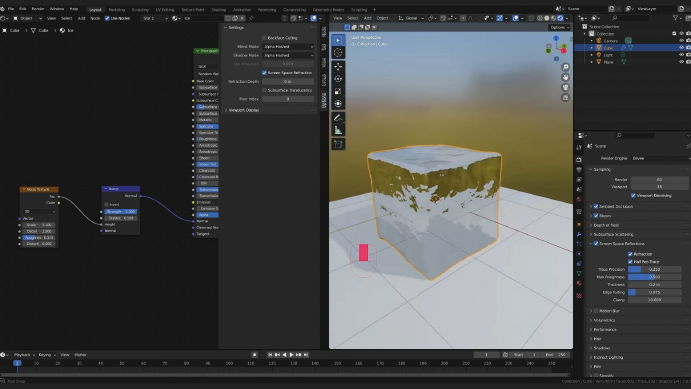
Task: Expand the Subsurface Scattering panel
Action: [x=613, y=234]
